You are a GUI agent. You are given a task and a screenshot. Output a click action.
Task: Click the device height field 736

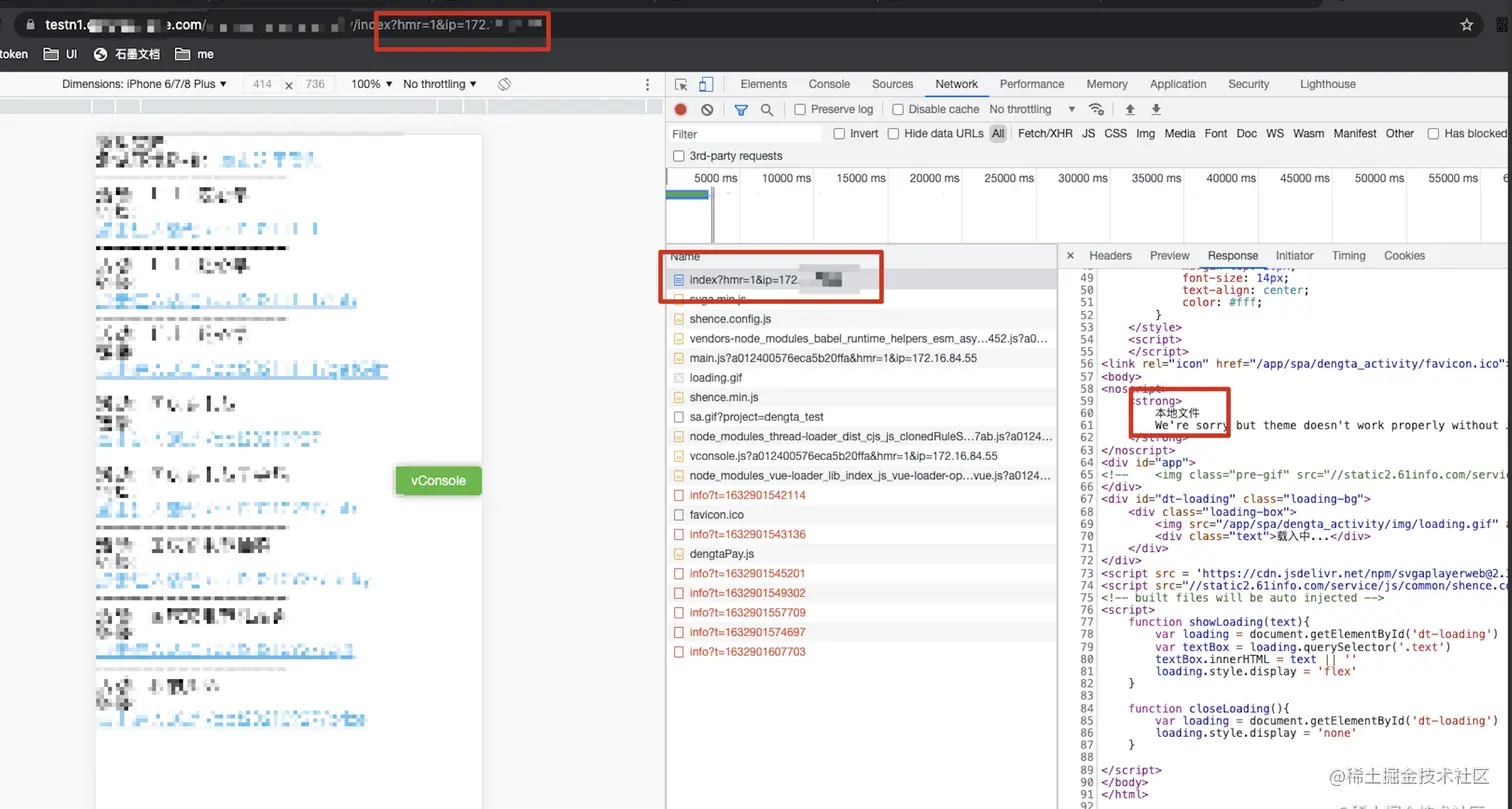pos(315,85)
